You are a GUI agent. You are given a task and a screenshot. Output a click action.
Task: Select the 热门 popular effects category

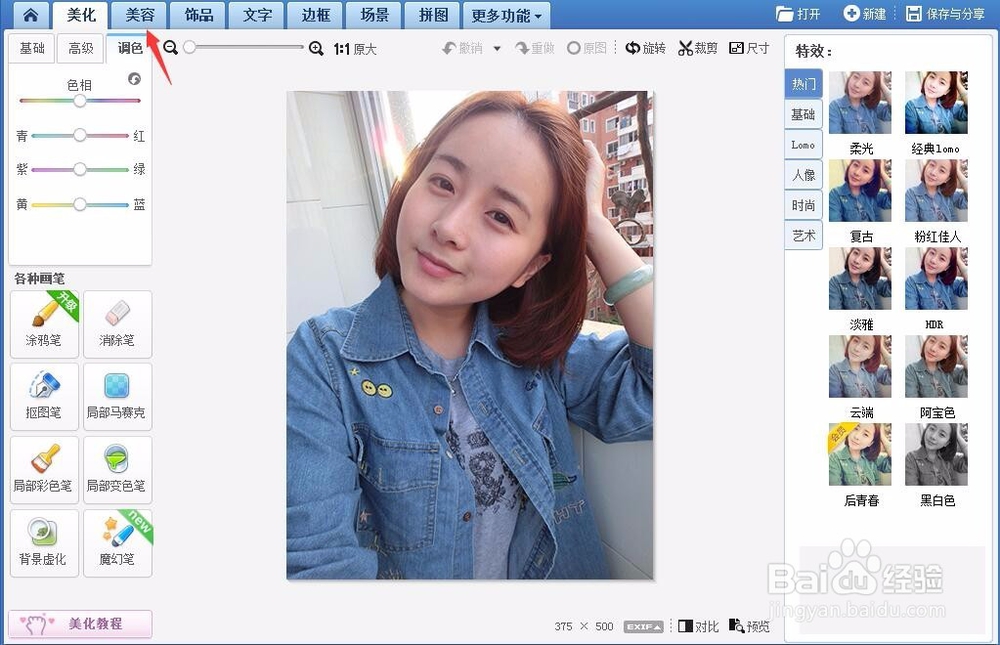(x=804, y=84)
